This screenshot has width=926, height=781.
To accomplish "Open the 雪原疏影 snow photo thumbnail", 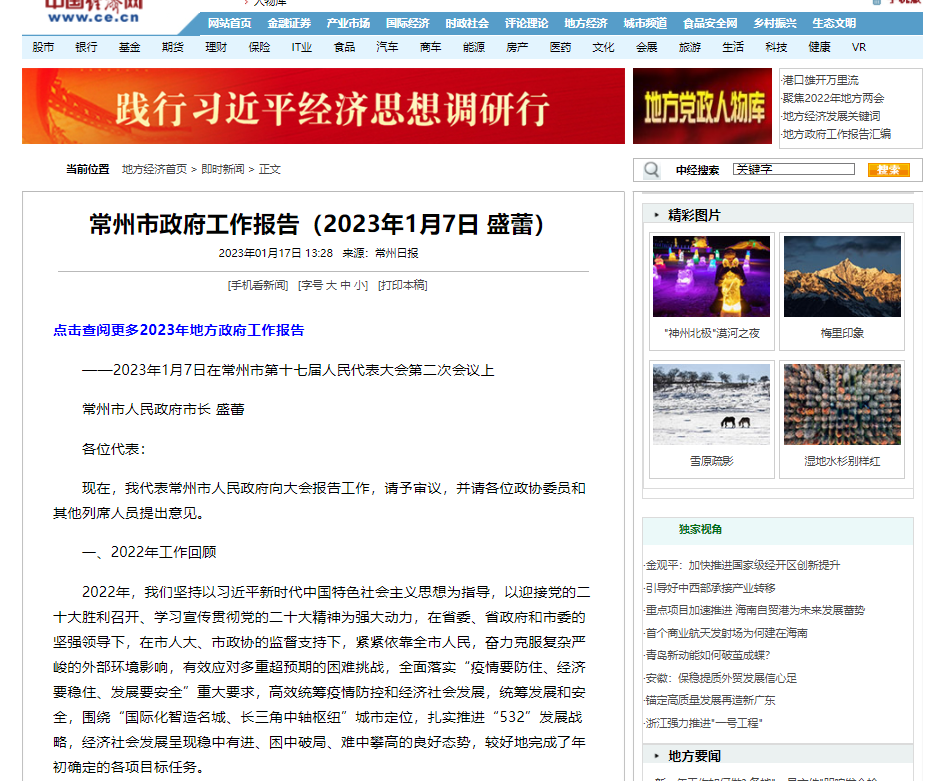I will [712, 404].
